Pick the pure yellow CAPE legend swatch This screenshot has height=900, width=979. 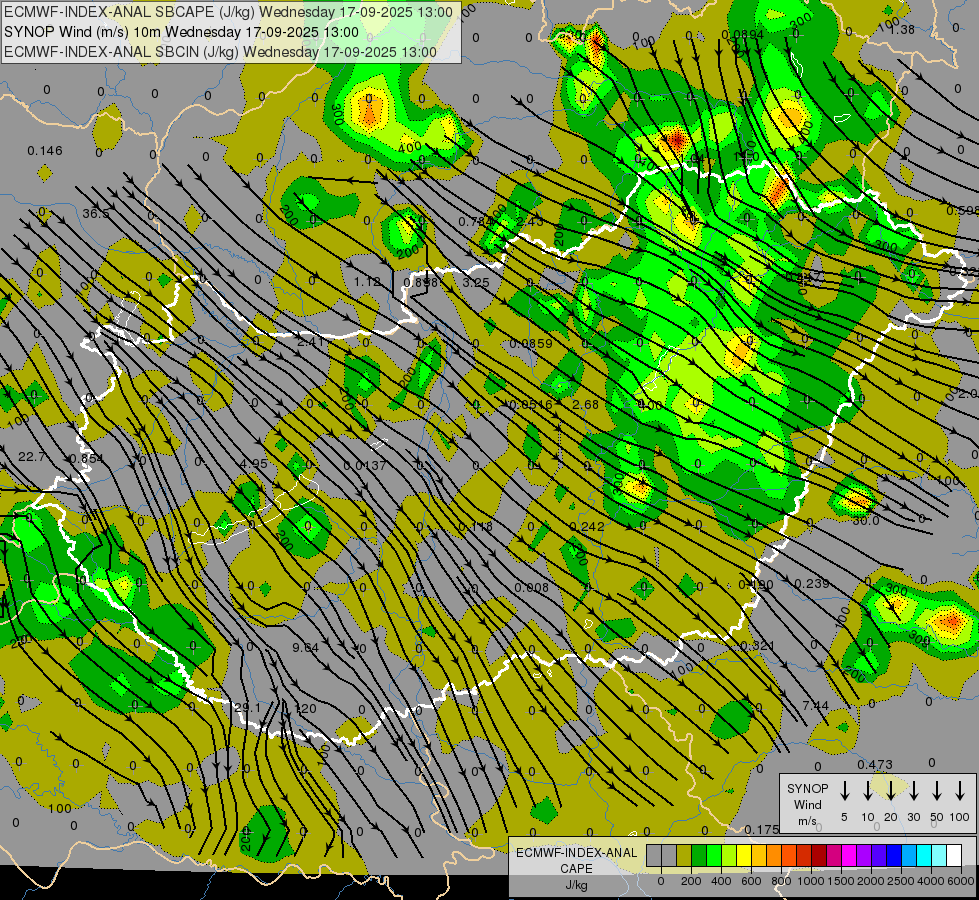pos(744,855)
